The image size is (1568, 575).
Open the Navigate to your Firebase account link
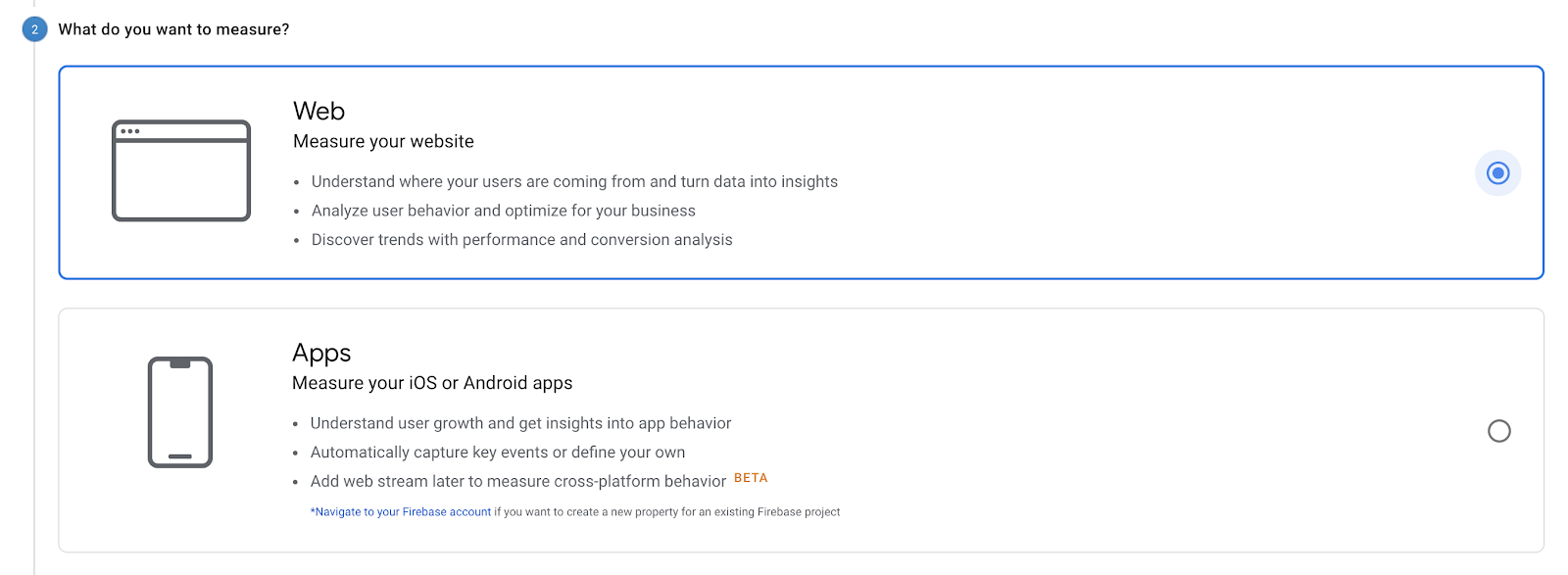pos(402,512)
